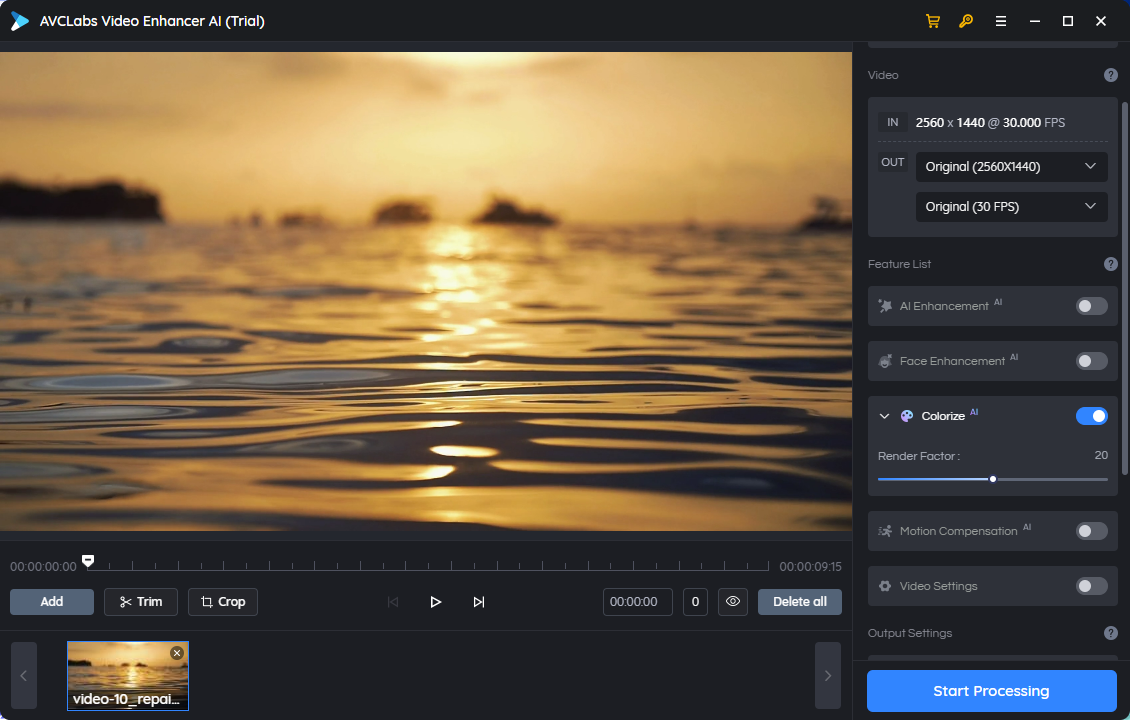
Task: Open the hamburger application menu
Action: point(1000,20)
